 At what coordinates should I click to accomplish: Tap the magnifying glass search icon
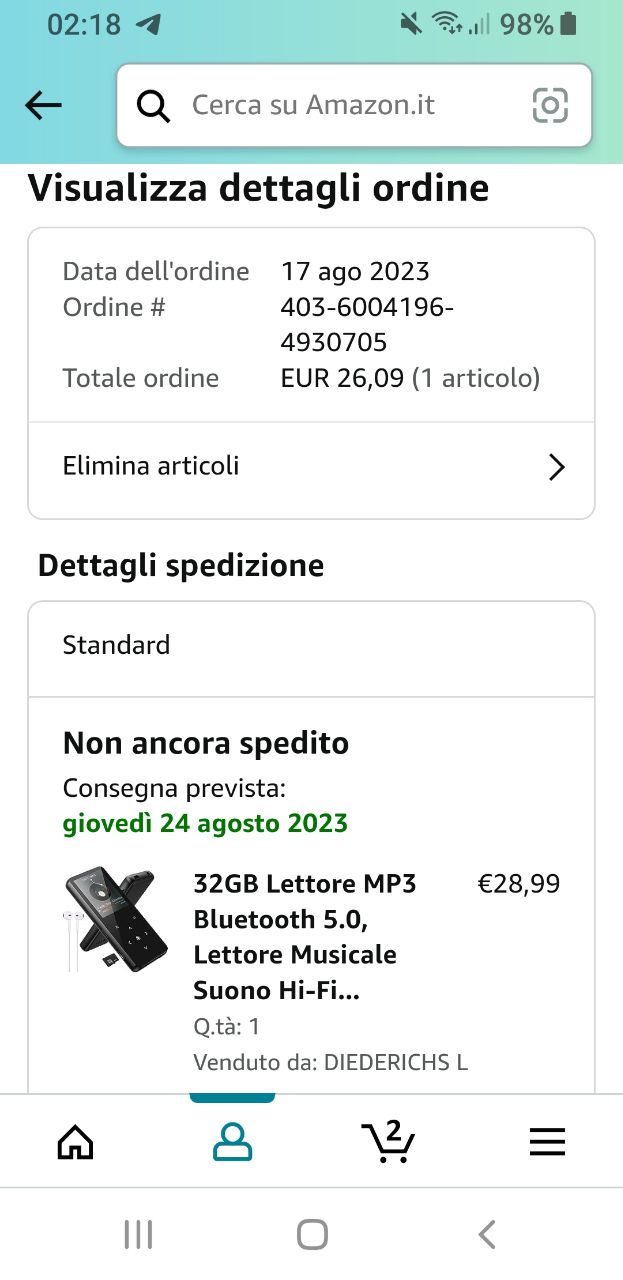click(153, 105)
